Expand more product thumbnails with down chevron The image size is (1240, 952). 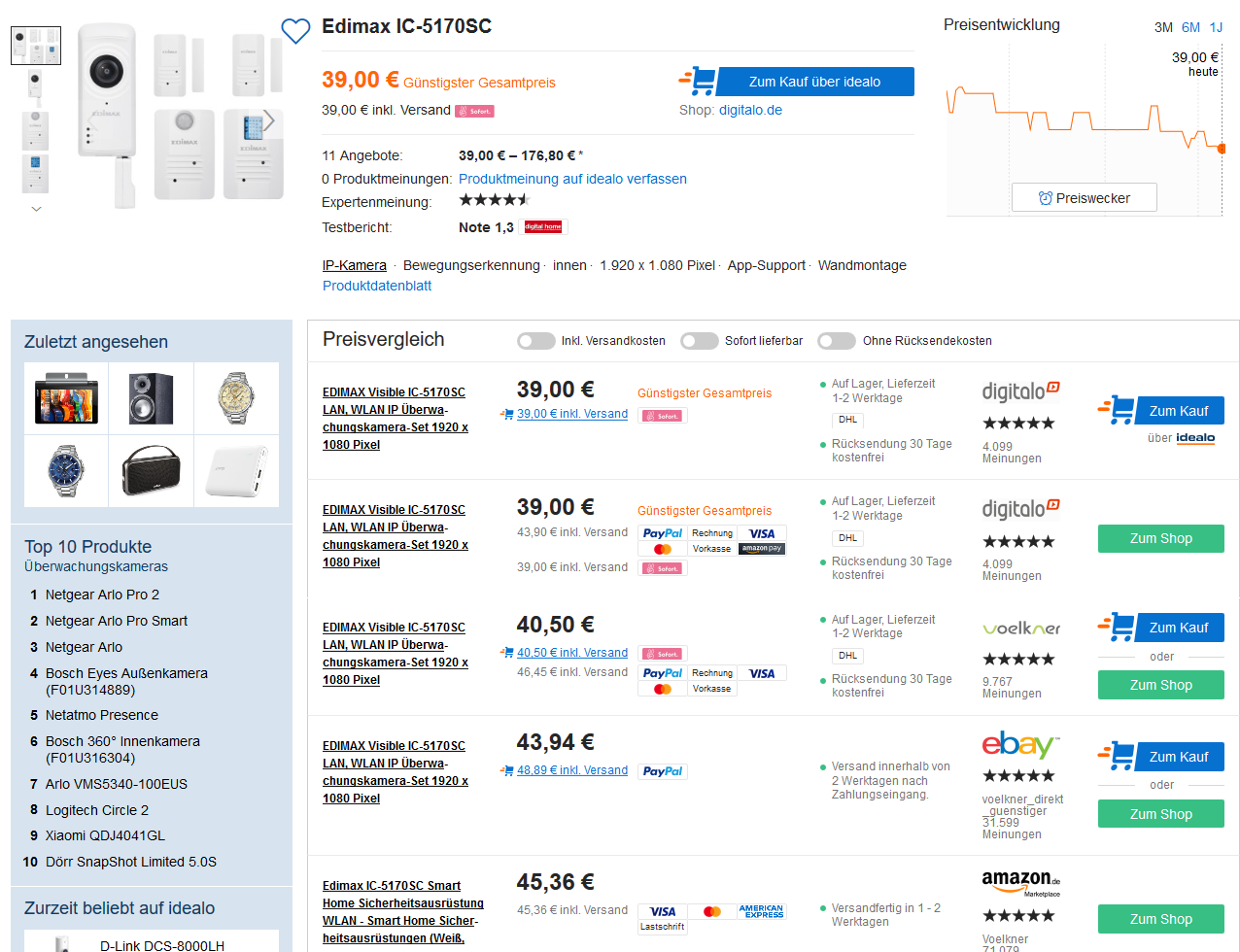[36, 209]
